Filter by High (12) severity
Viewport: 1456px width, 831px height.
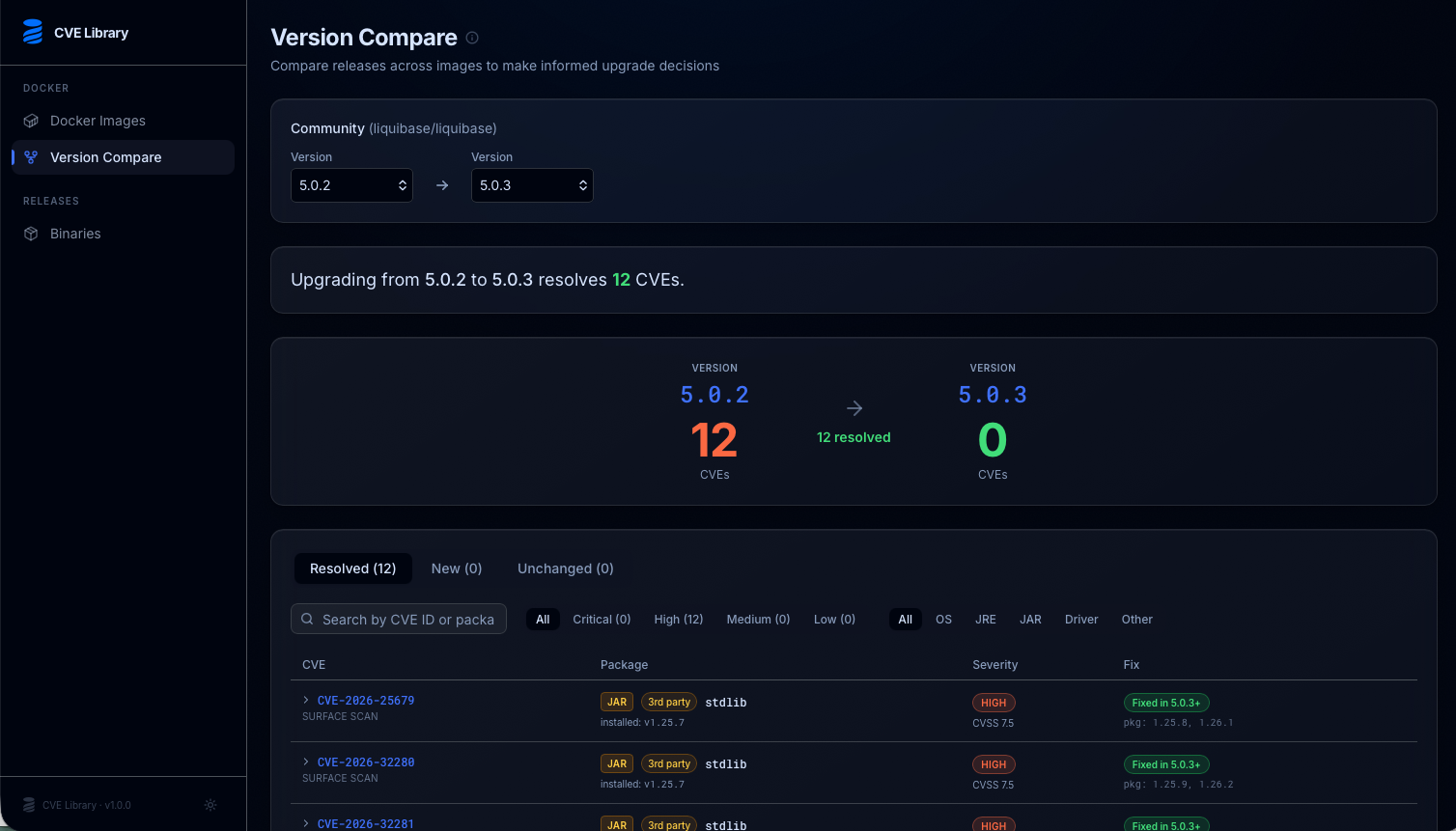click(x=679, y=620)
